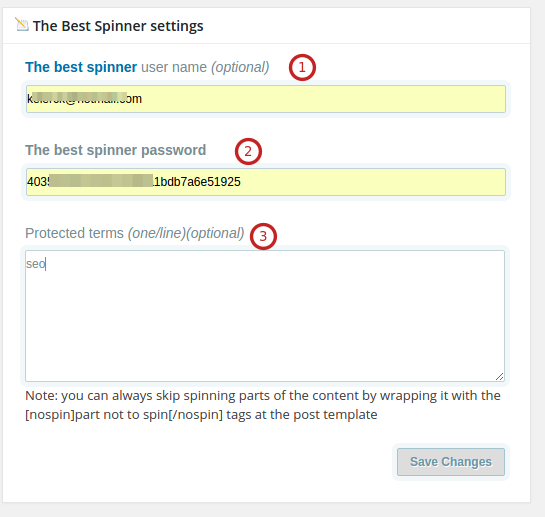
Task: Click the blurred portion of the password
Action: click(101, 181)
